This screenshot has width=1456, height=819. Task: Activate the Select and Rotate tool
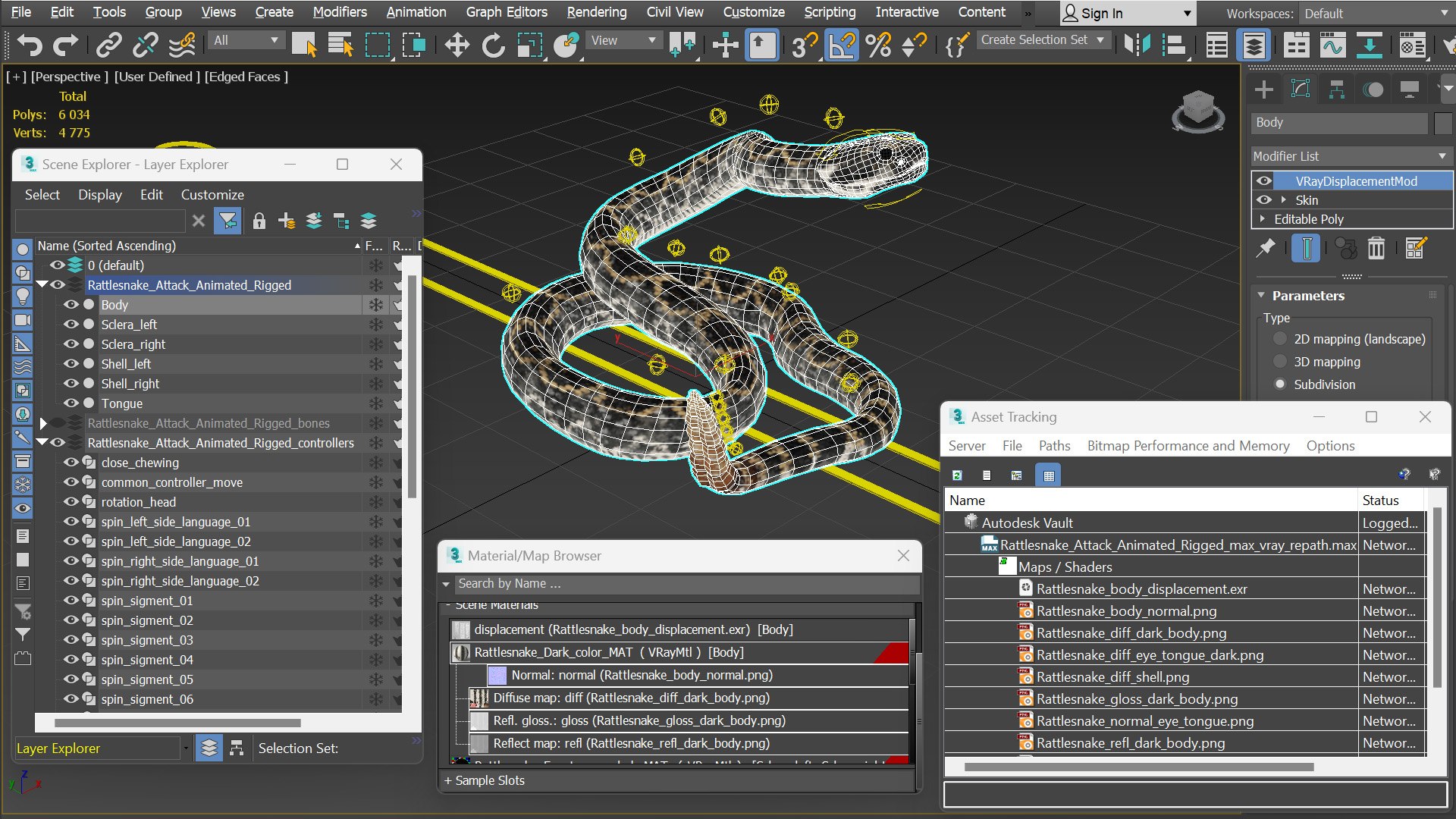click(x=493, y=45)
